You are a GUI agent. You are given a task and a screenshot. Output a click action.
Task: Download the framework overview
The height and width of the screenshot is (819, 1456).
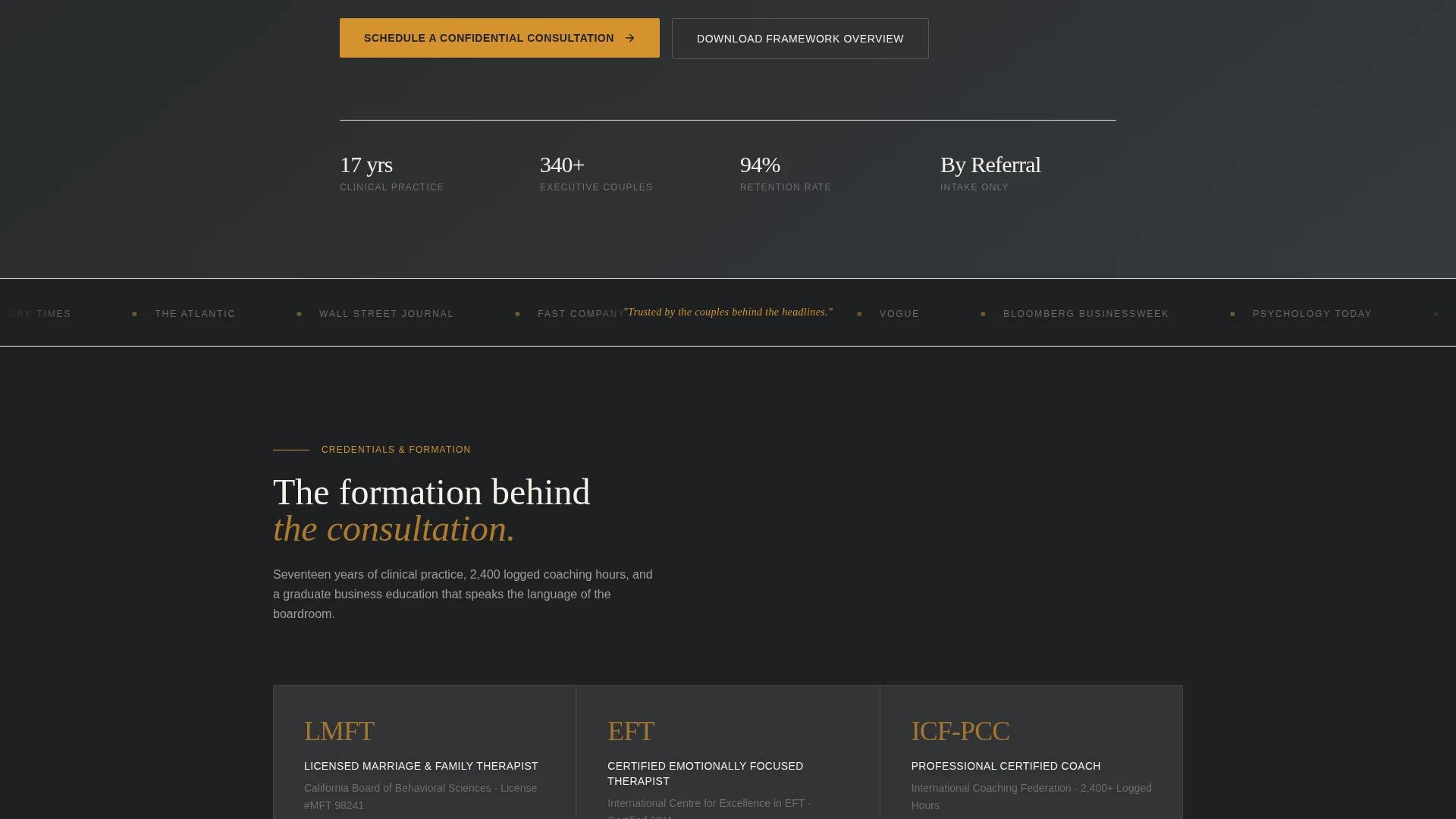point(800,39)
